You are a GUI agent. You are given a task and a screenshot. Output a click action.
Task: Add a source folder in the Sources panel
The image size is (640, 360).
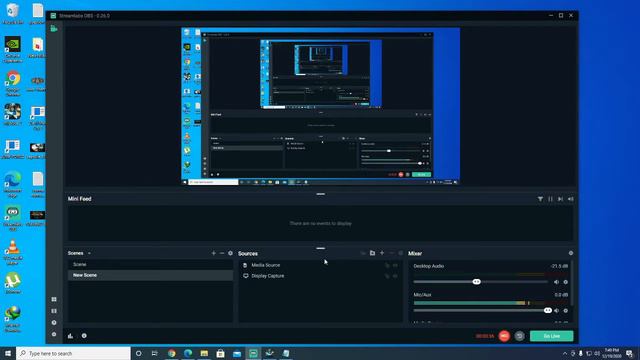pos(372,253)
